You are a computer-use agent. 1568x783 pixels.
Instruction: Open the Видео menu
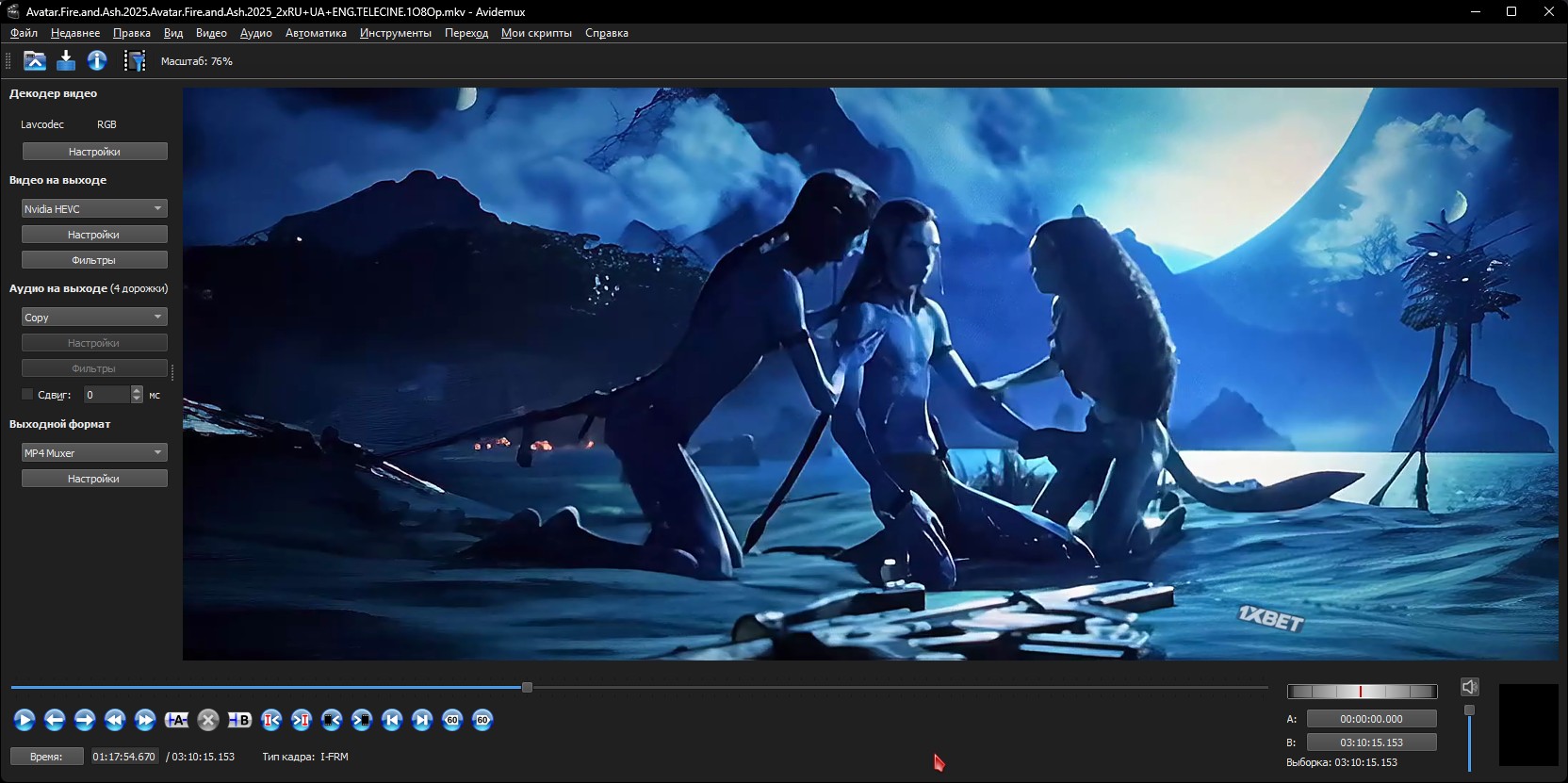[211, 33]
